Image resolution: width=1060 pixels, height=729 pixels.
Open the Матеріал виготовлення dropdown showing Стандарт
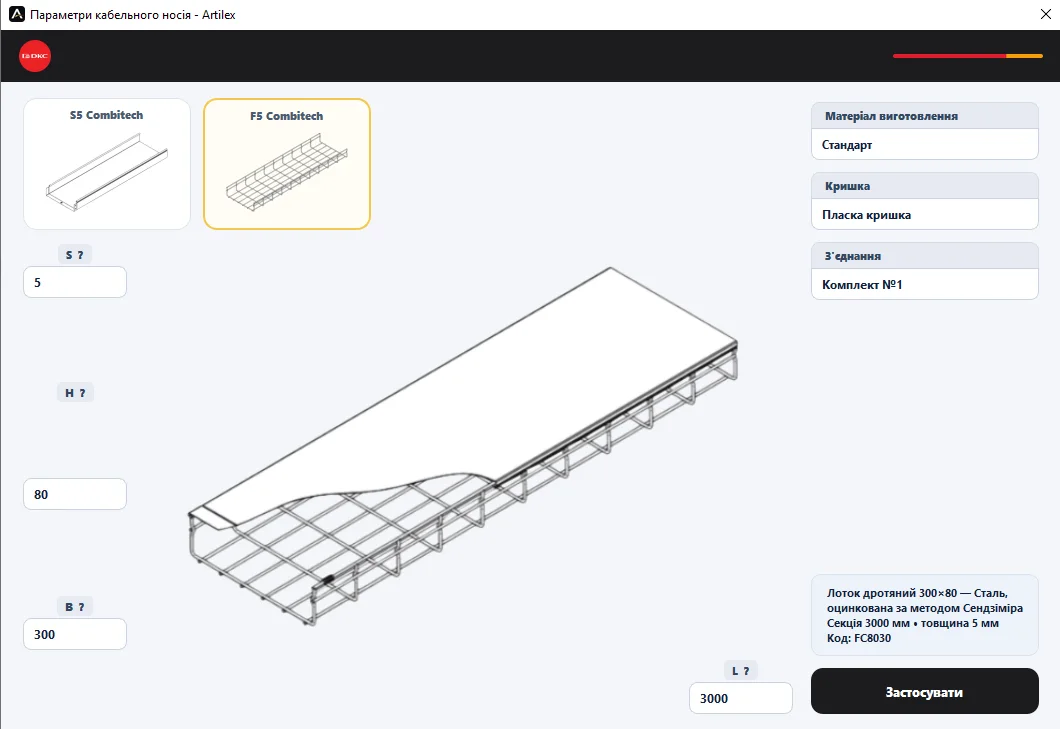[924, 145]
